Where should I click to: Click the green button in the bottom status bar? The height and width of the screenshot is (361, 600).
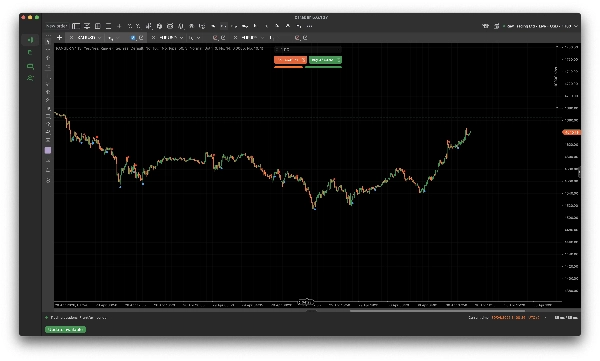click(65, 330)
